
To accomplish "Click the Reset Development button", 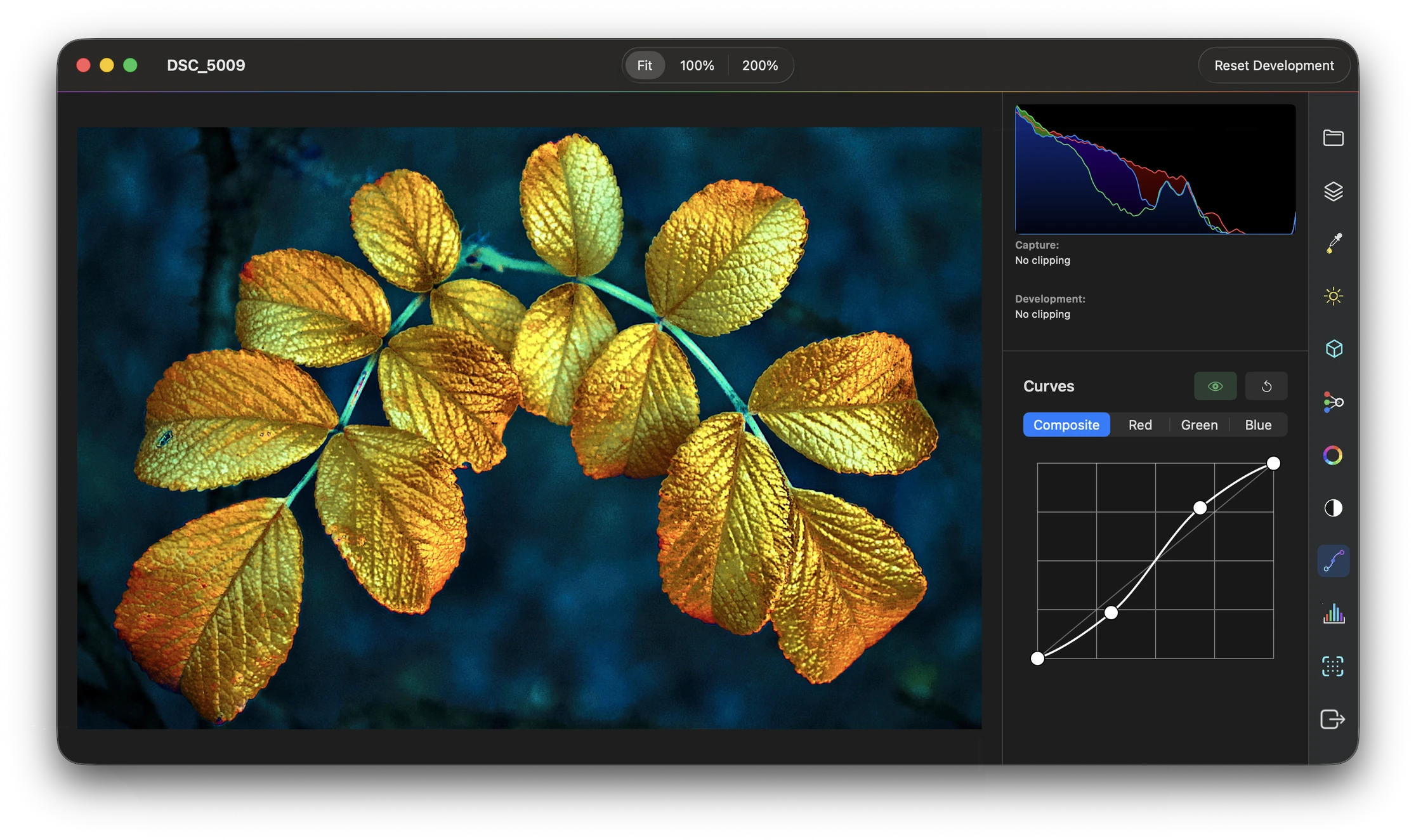I will click(x=1273, y=65).
